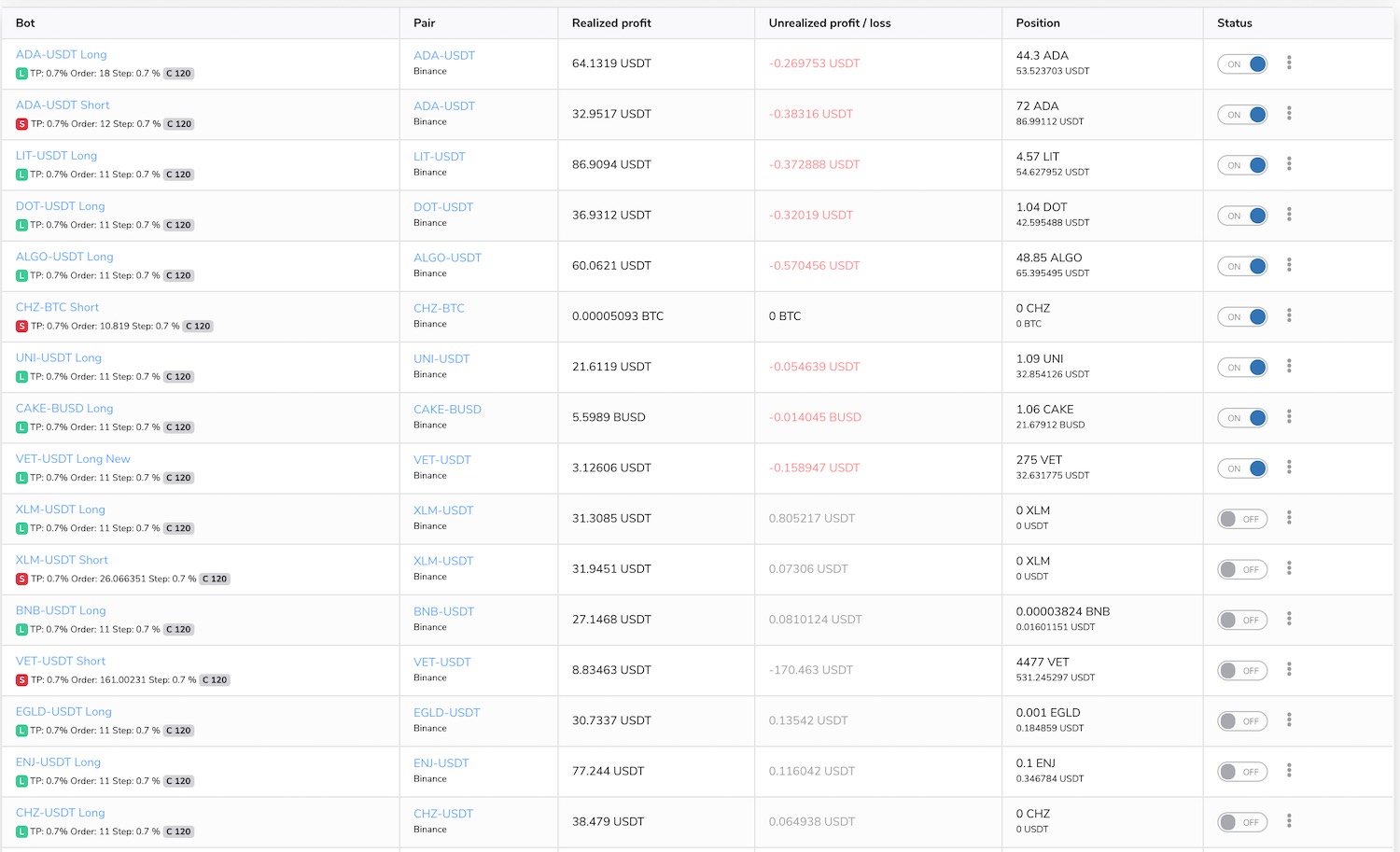Click the red S badge under CHZ-BTC Short
1400x852 pixels.
coord(21,327)
